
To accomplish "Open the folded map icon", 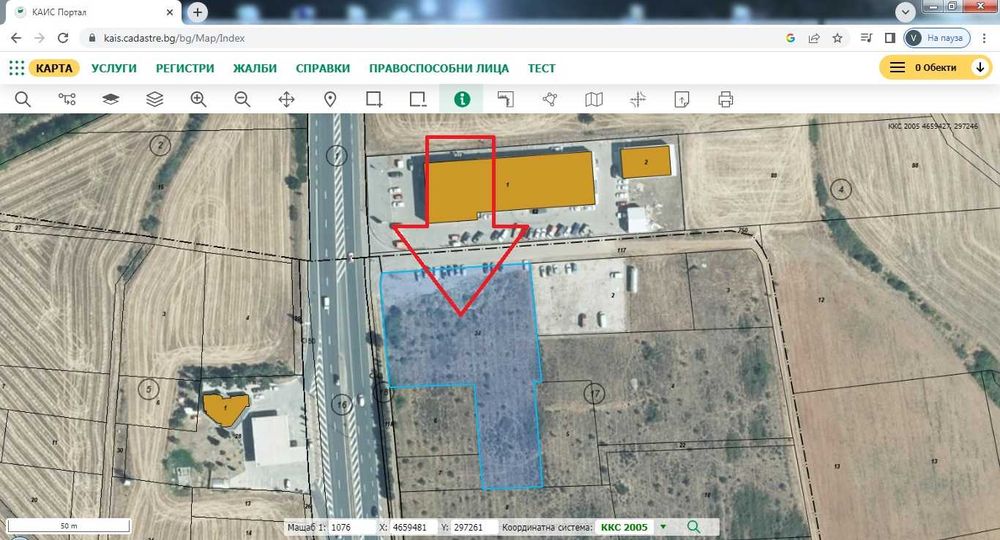I will pos(594,99).
